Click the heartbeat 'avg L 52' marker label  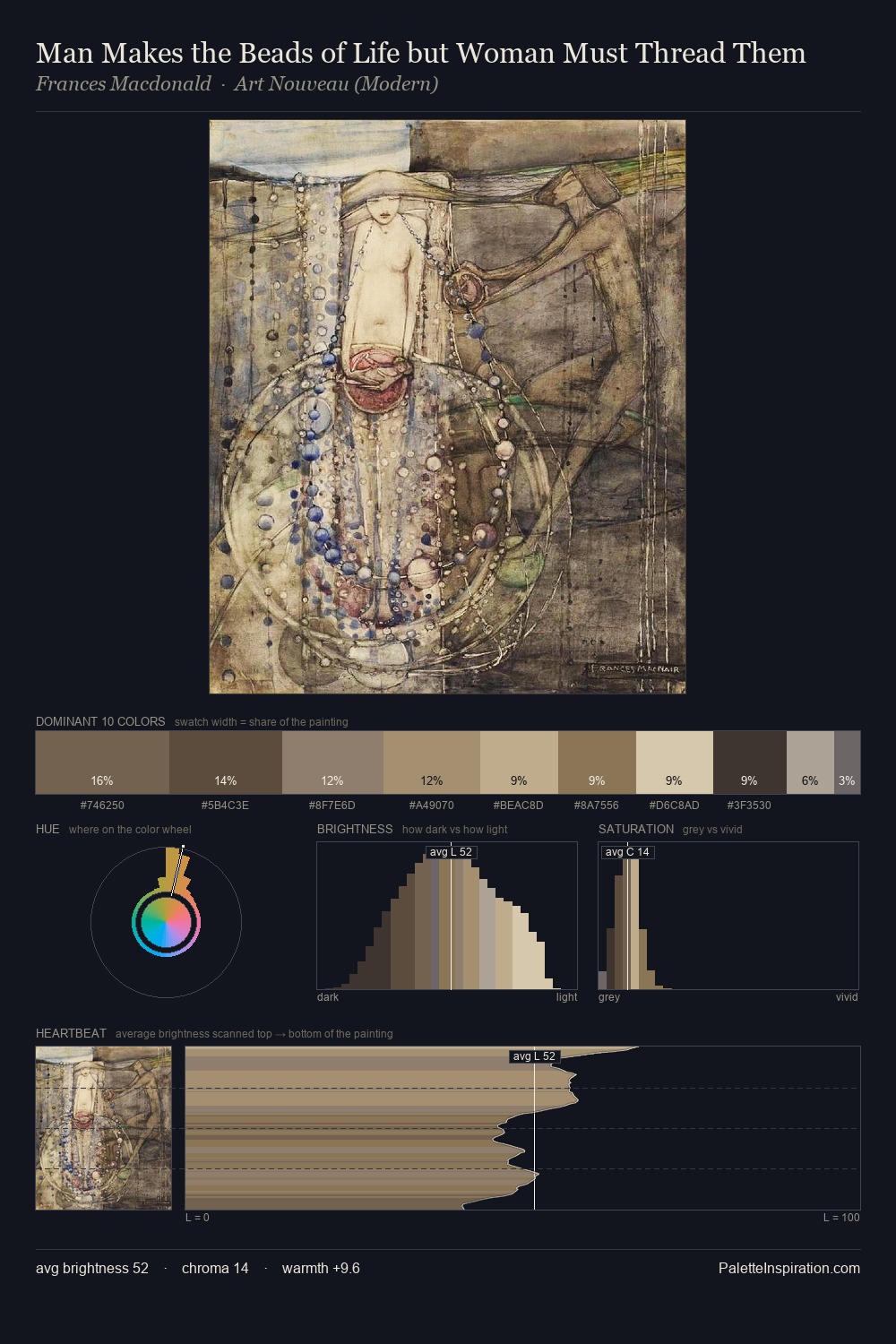534,1056
